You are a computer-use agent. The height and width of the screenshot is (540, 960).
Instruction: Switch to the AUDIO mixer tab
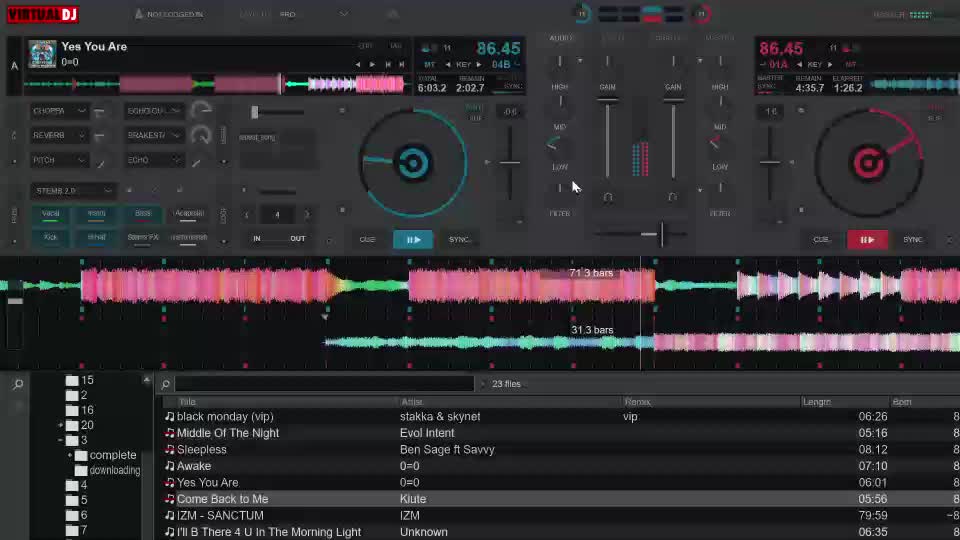coord(561,38)
